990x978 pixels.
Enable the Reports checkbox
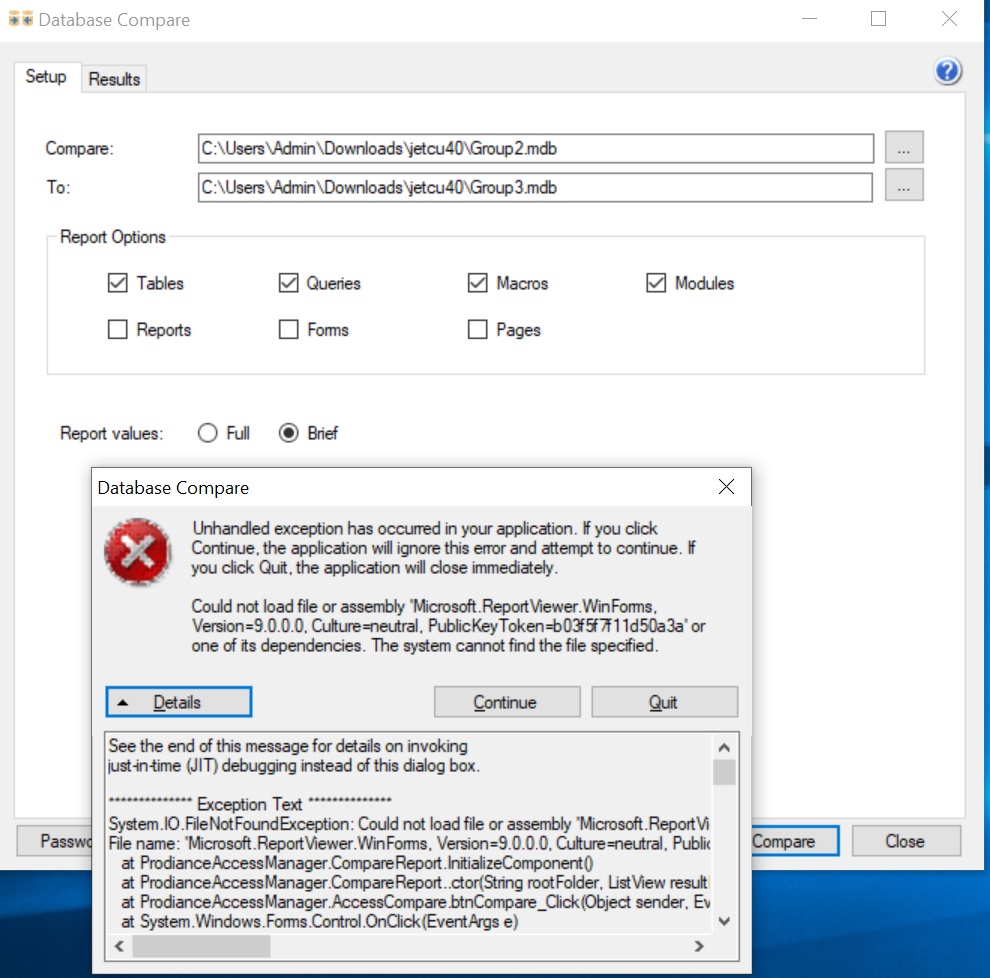[117, 329]
